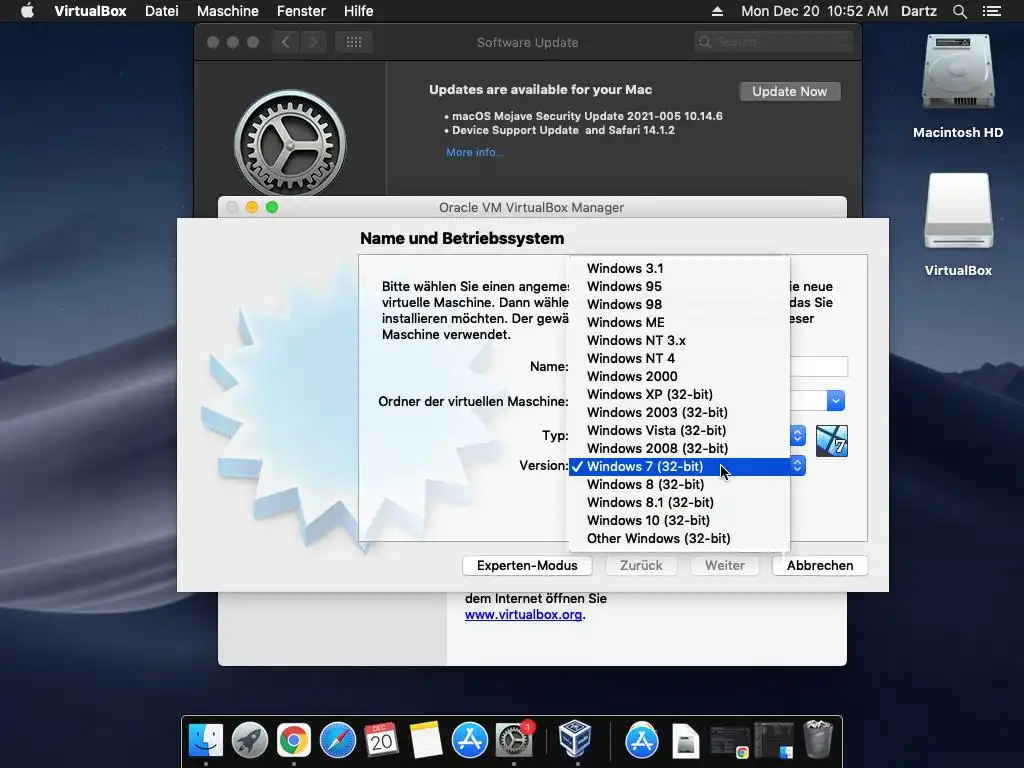This screenshot has height=768, width=1024.
Task: Restore minimized Finder window from dock
Action: (x=773, y=741)
